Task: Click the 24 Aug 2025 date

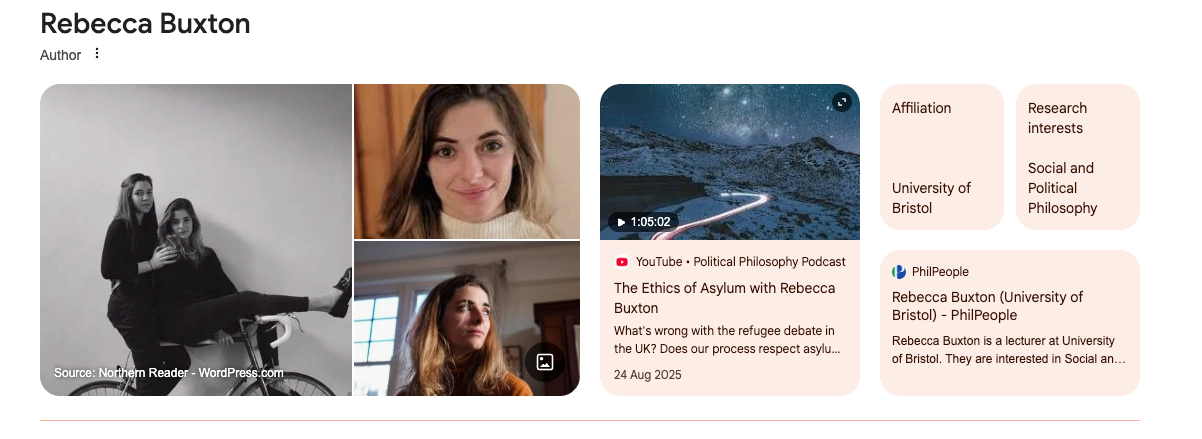Action: [x=648, y=375]
